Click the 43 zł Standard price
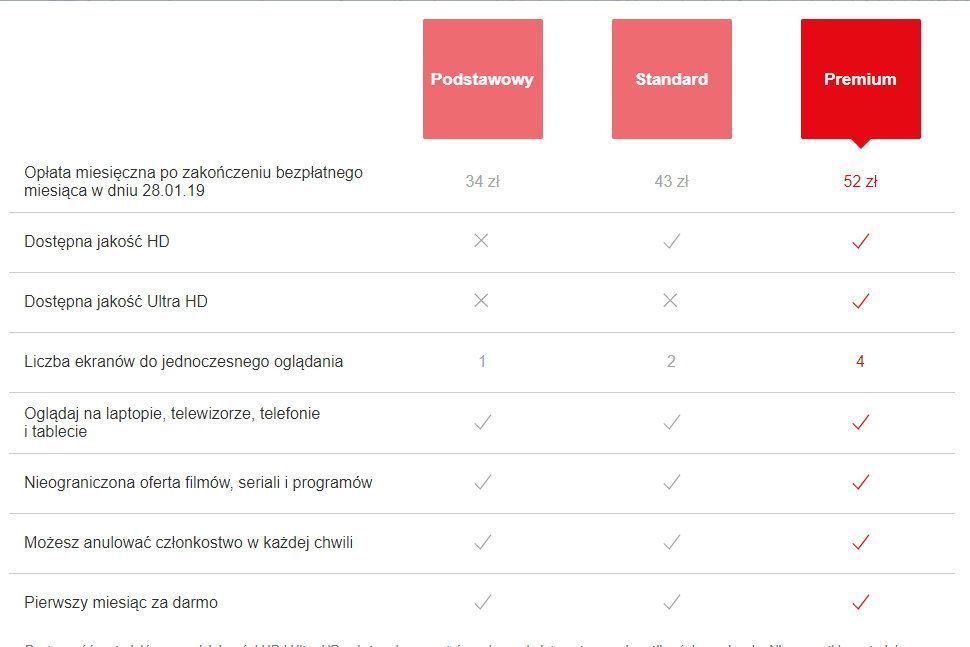970x647 pixels. [671, 181]
